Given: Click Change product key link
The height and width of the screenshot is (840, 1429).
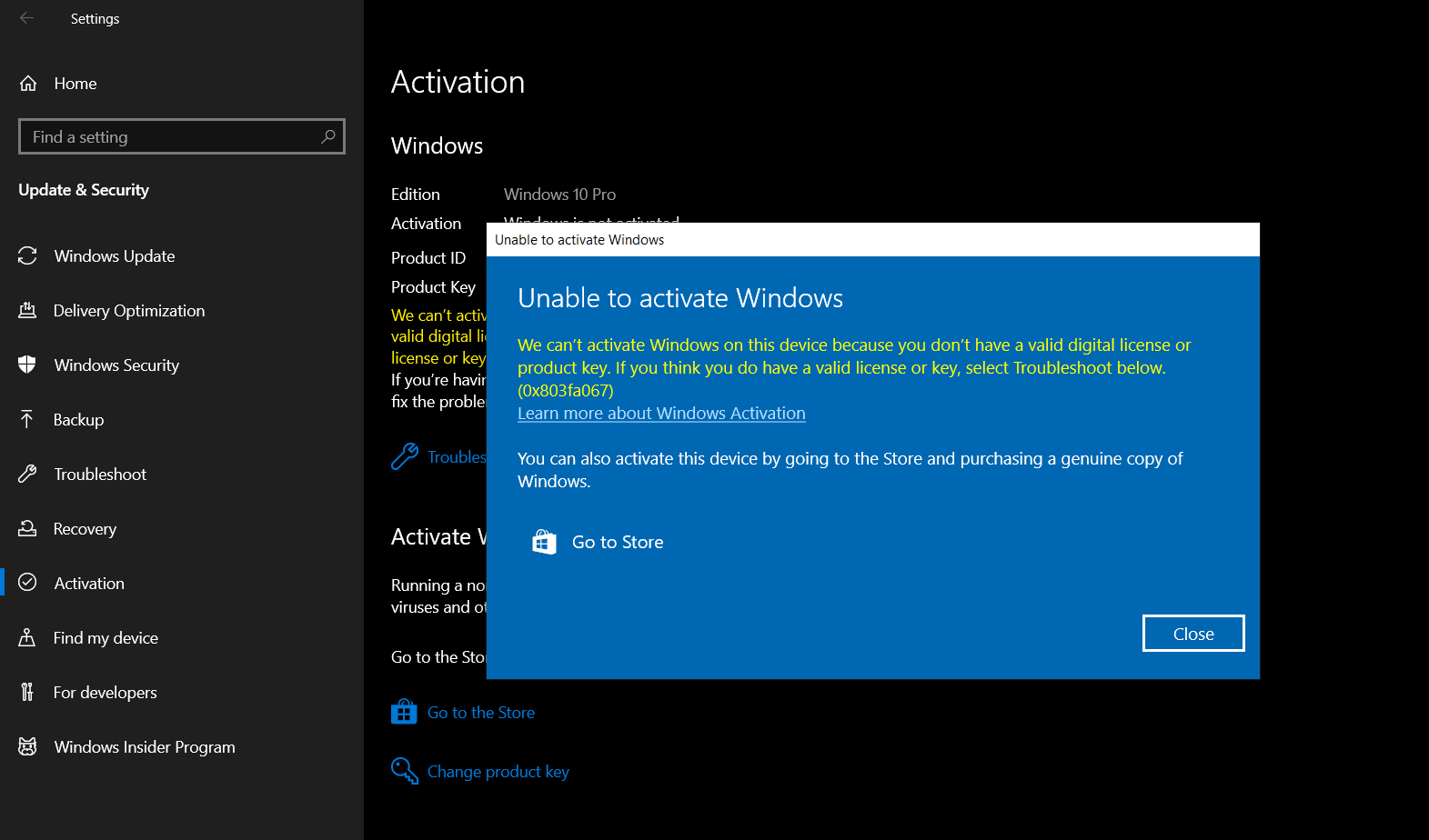Looking at the screenshot, I should click(498, 772).
